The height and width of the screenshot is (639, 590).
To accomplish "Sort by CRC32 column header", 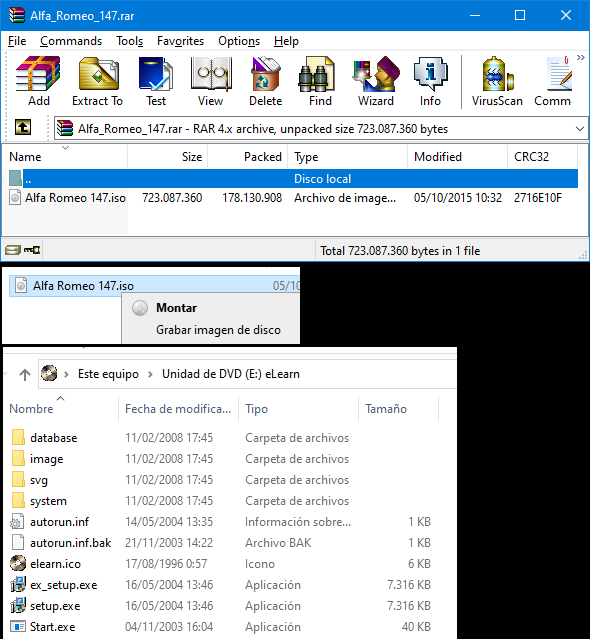I will tap(542, 157).
